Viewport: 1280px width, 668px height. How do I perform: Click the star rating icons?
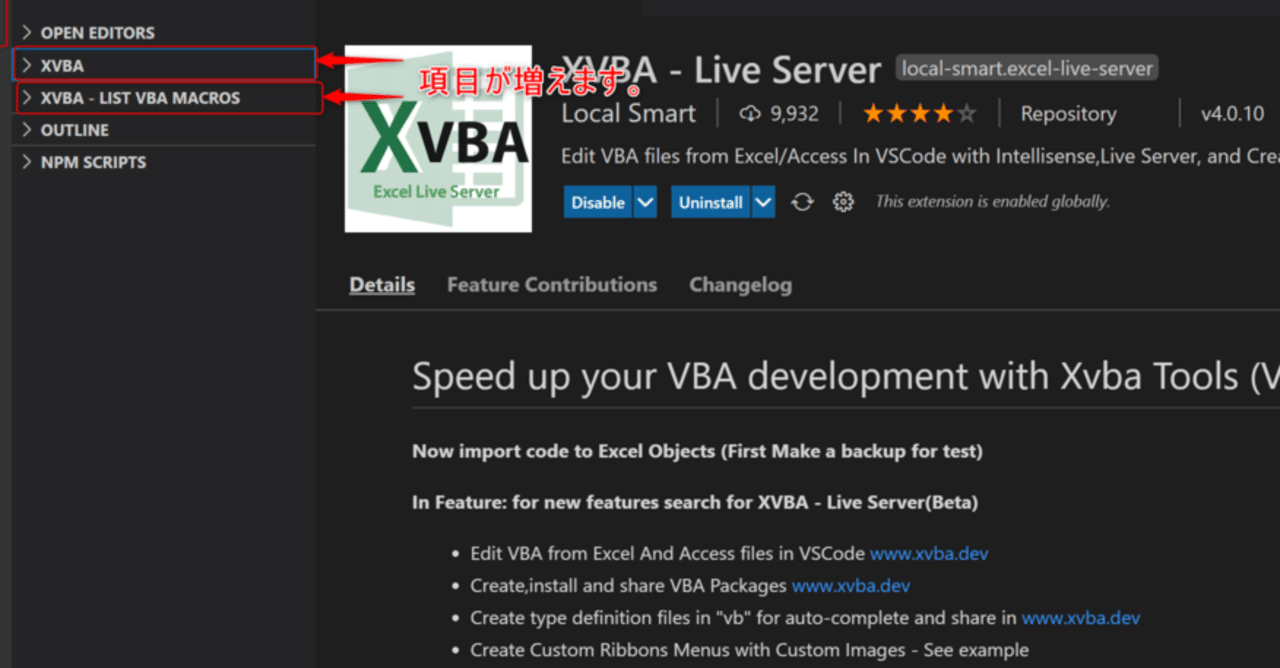(x=919, y=114)
